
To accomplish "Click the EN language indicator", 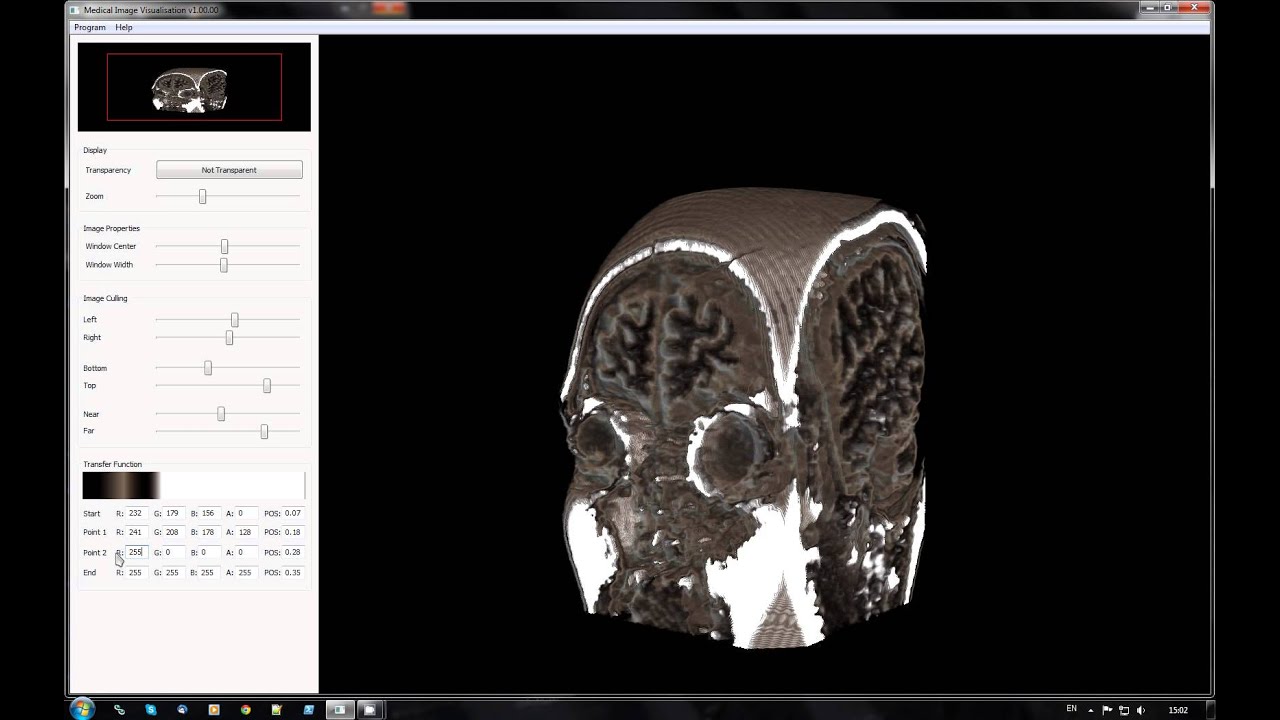I will [1071, 709].
